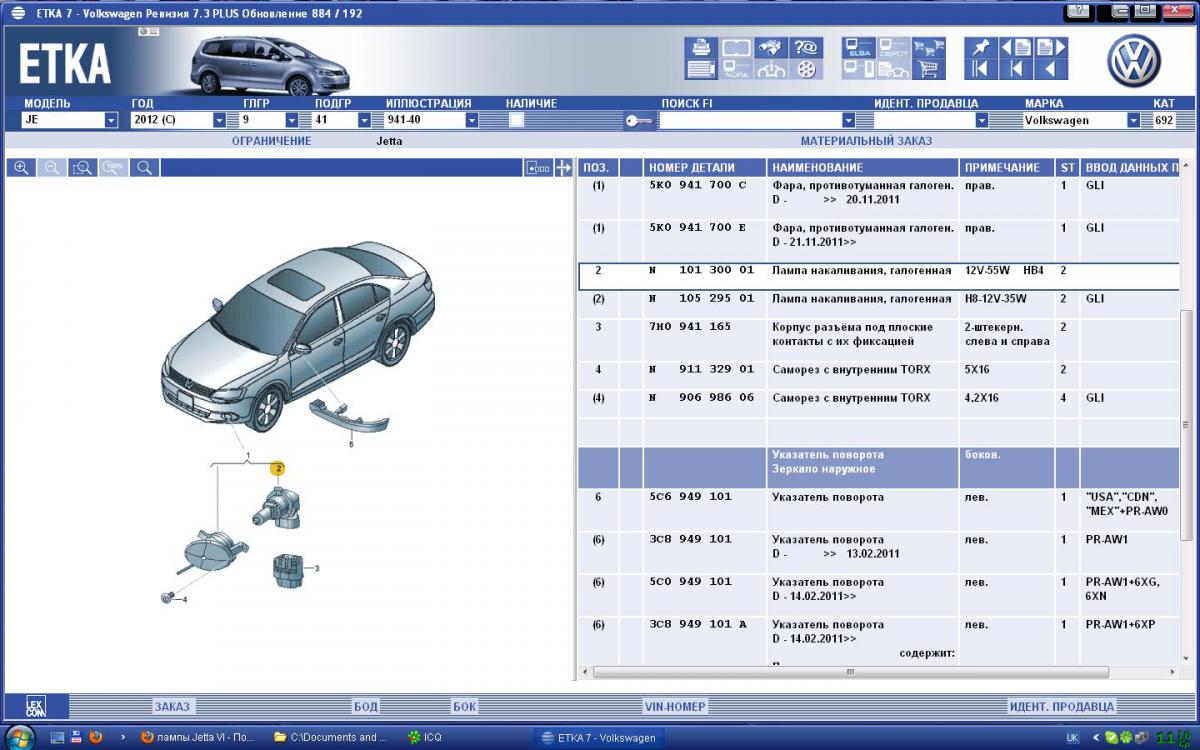Screen dimensions: 1200x750
Task: Reset illustration zoom to 100%
Action: point(114,168)
